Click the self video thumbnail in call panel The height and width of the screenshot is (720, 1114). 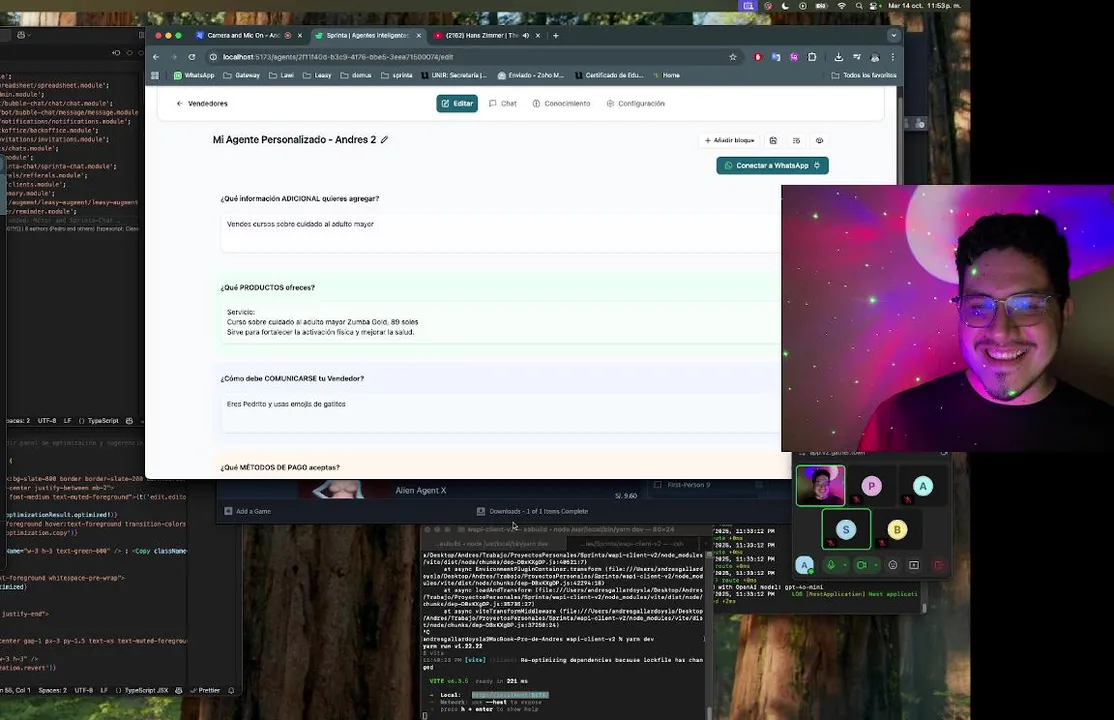tap(821, 486)
